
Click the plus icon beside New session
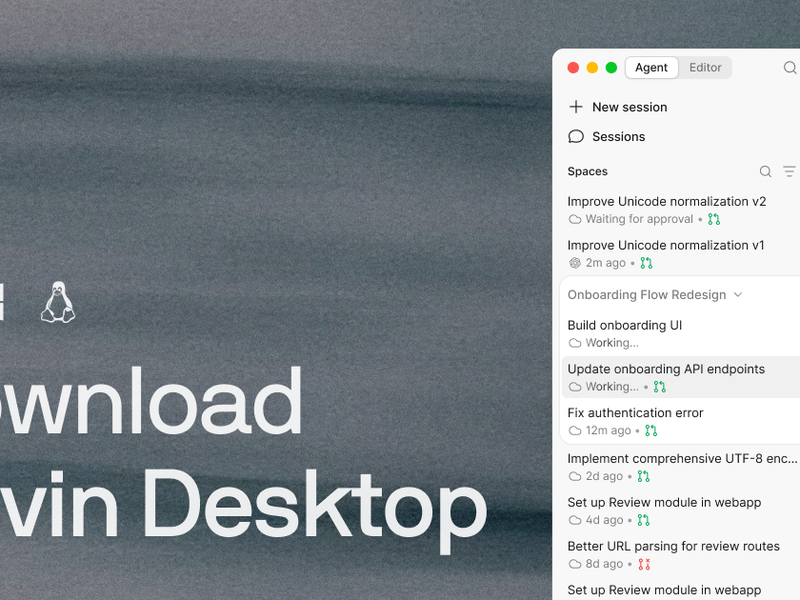coord(576,107)
